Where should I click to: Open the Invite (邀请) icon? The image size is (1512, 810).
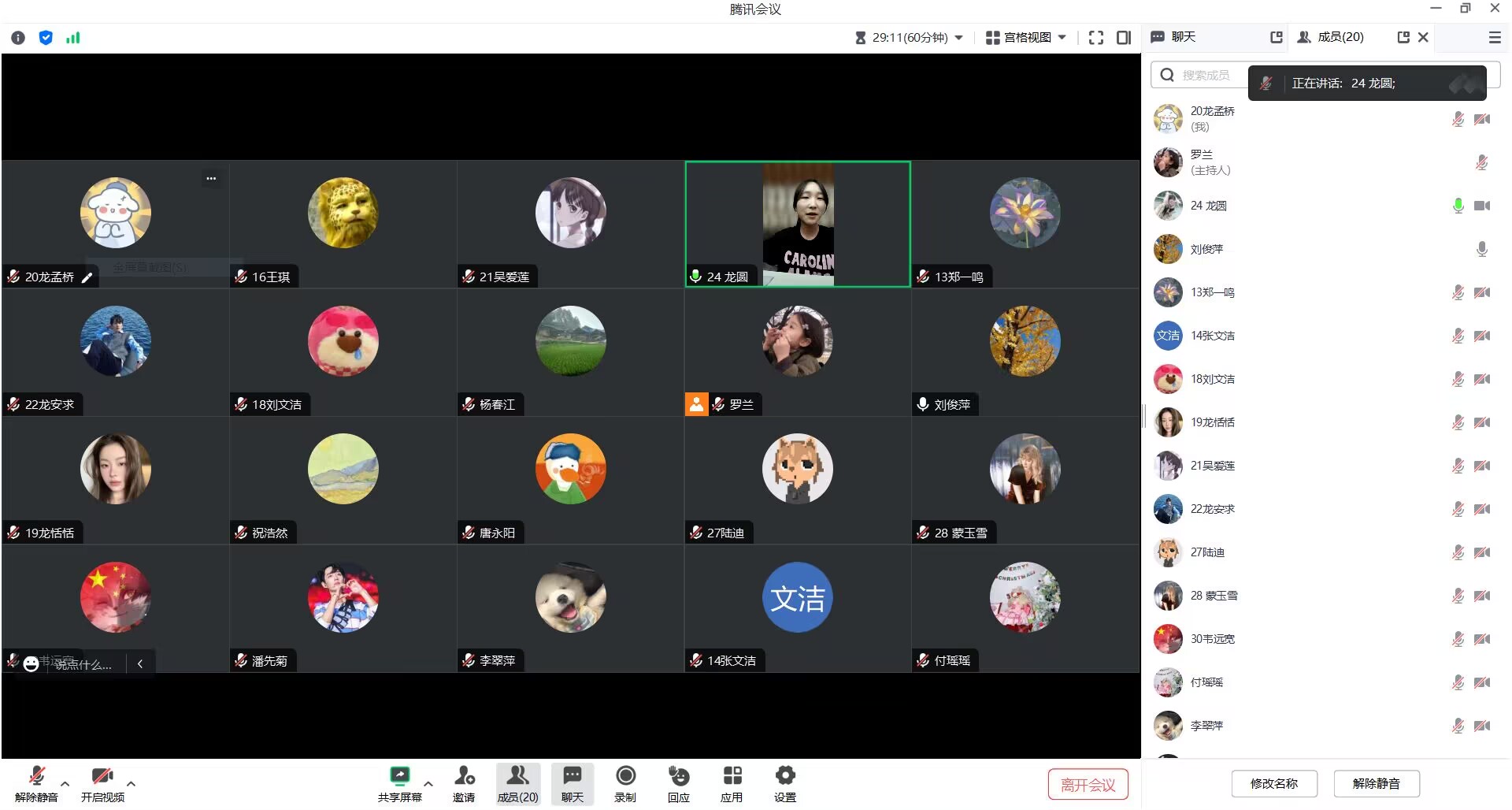[464, 777]
